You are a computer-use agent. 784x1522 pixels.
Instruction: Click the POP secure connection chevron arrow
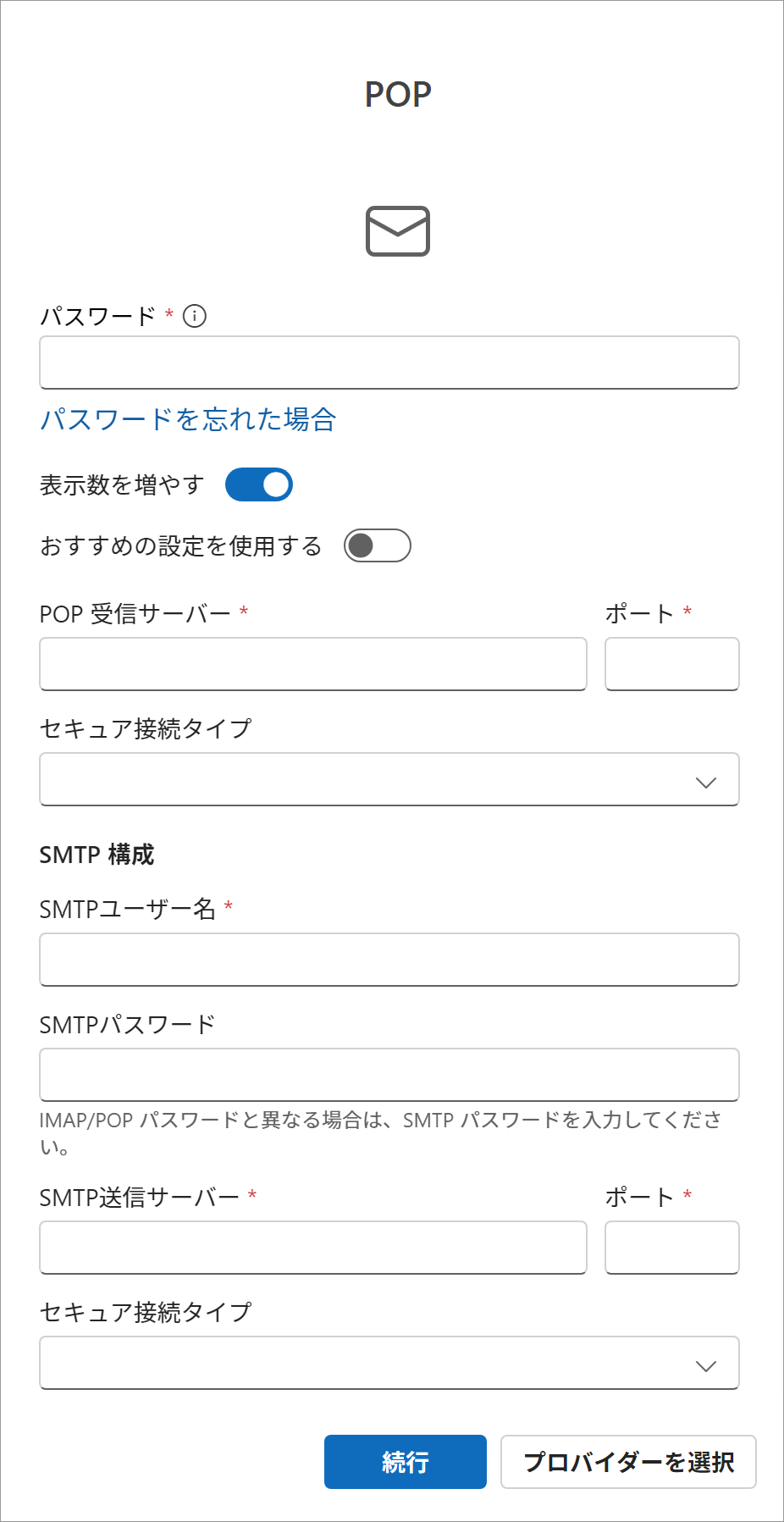point(705,783)
